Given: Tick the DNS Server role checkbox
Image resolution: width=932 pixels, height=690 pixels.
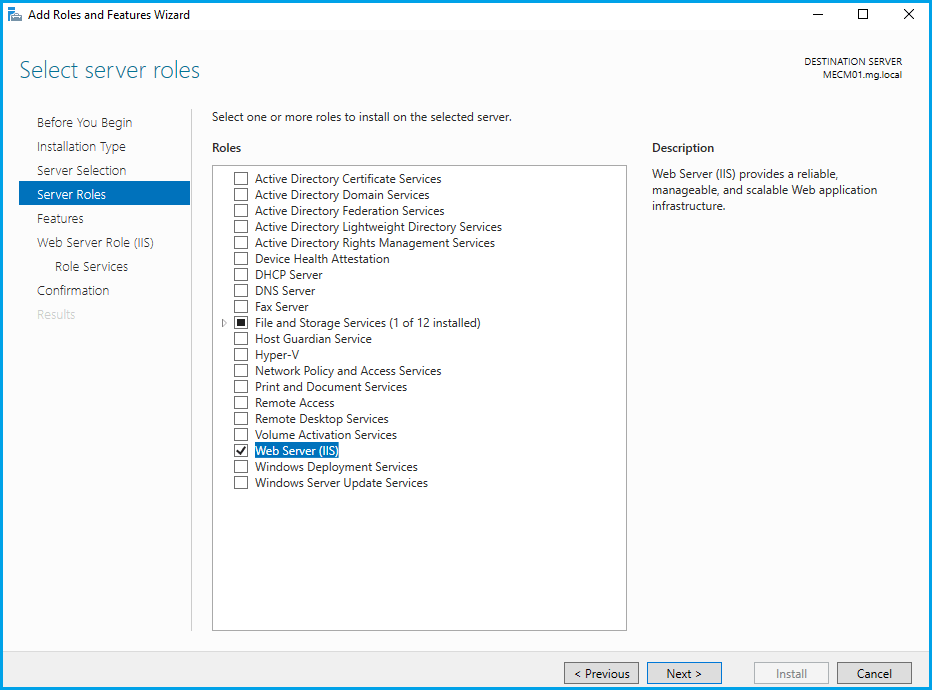Looking at the screenshot, I should click(241, 291).
